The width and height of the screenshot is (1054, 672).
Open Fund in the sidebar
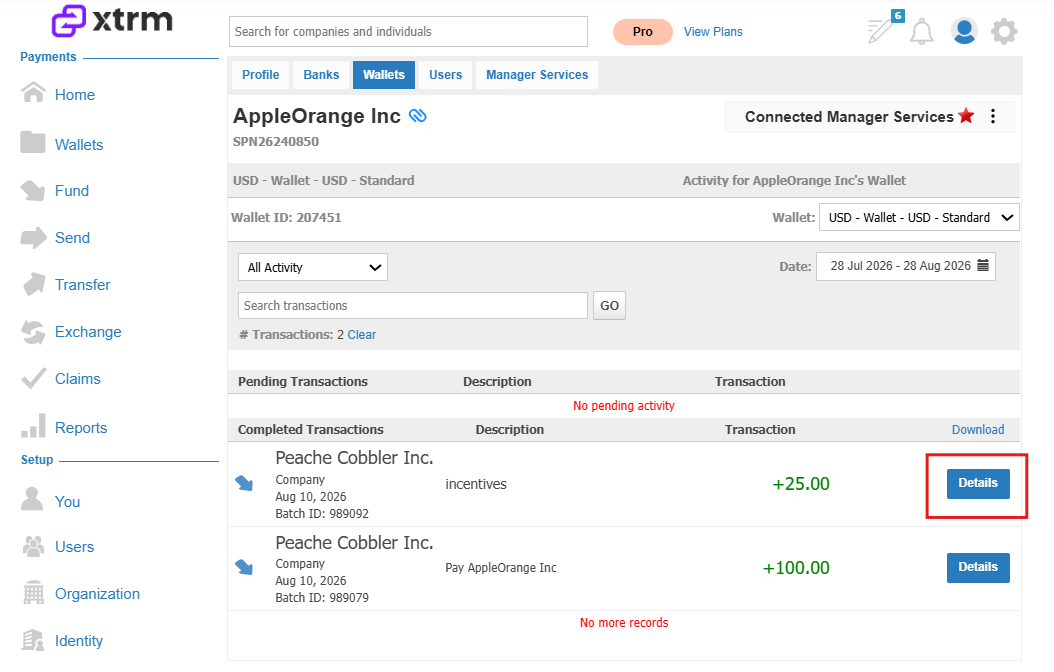72,191
